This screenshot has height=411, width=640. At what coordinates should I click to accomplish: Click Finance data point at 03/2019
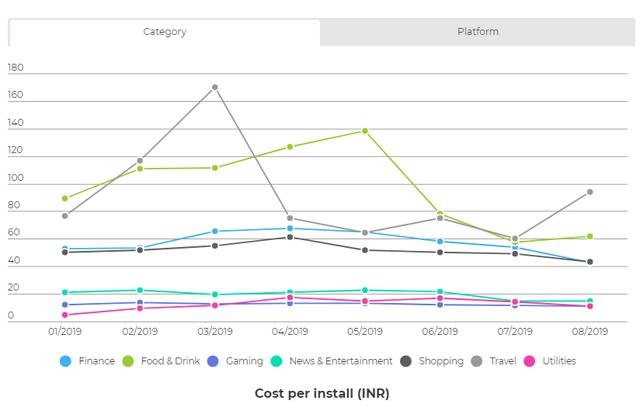pyautogui.click(x=215, y=231)
